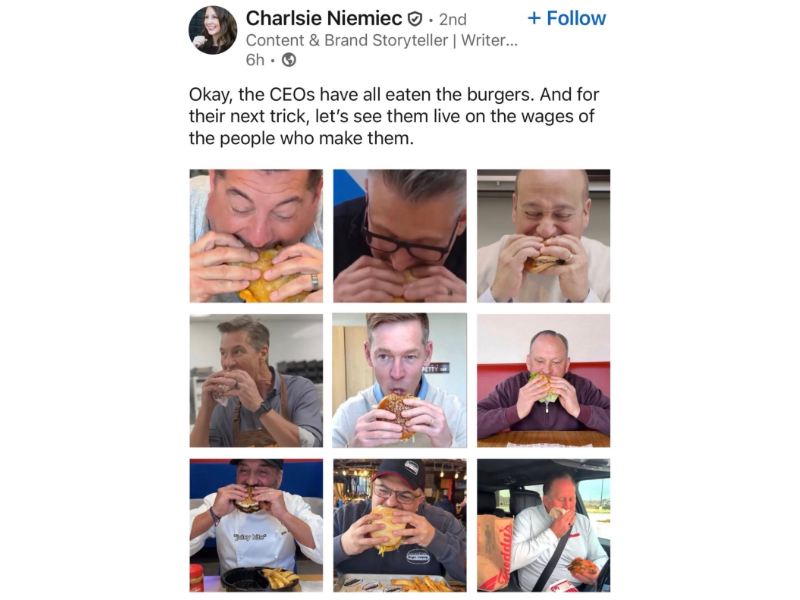Click the Freddy's bag in car photo

coord(494,554)
